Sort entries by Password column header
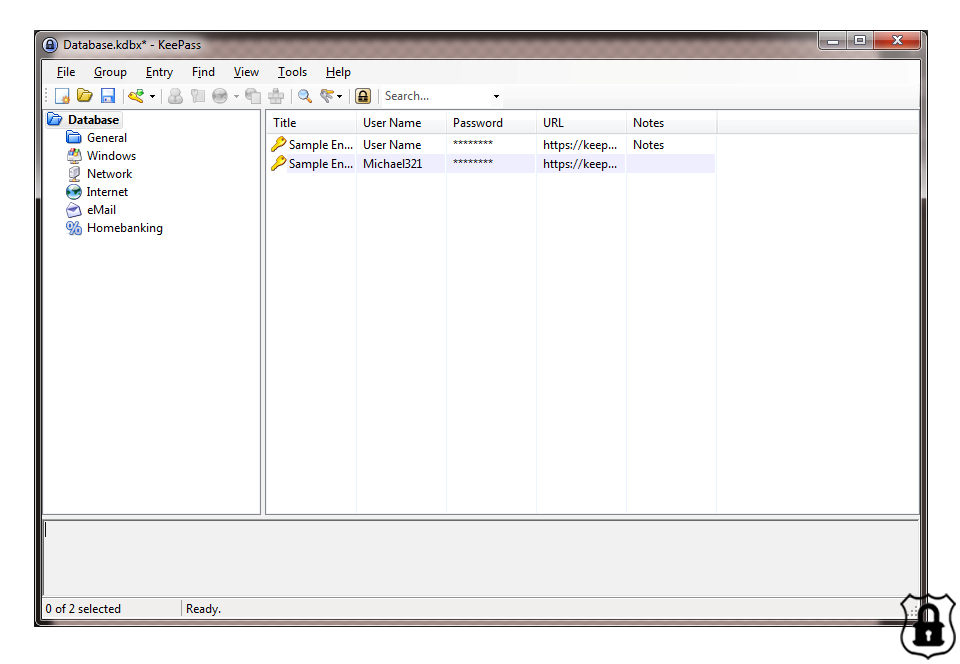This screenshot has height=664, width=960. click(x=491, y=123)
